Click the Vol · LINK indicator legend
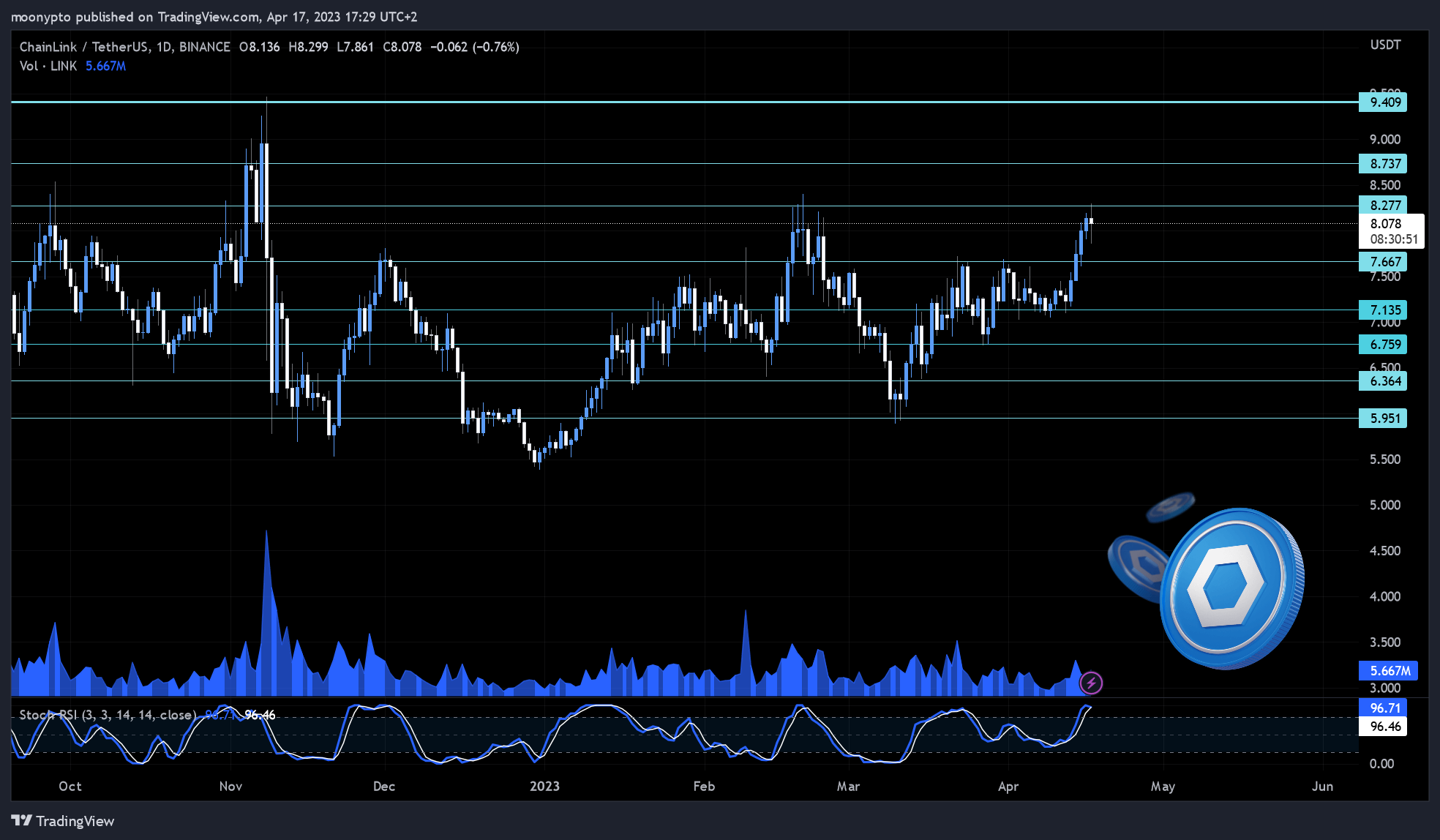This screenshot has height=840, width=1440. (48, 66)
